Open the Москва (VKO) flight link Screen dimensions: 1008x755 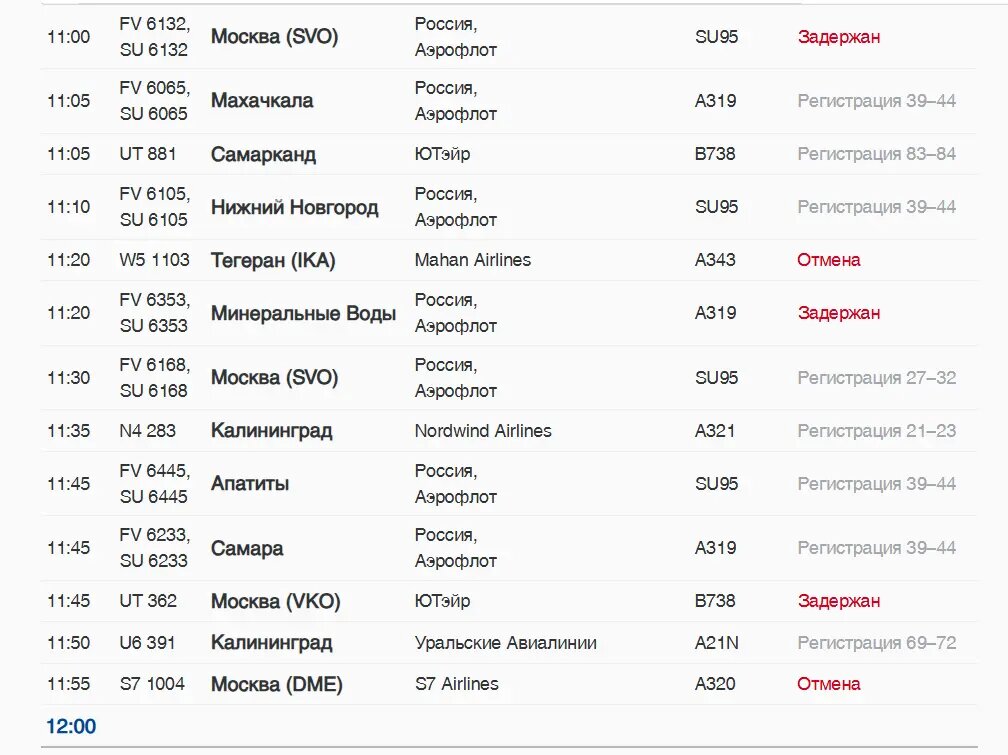pyautogui.click(x=275, y=601)
